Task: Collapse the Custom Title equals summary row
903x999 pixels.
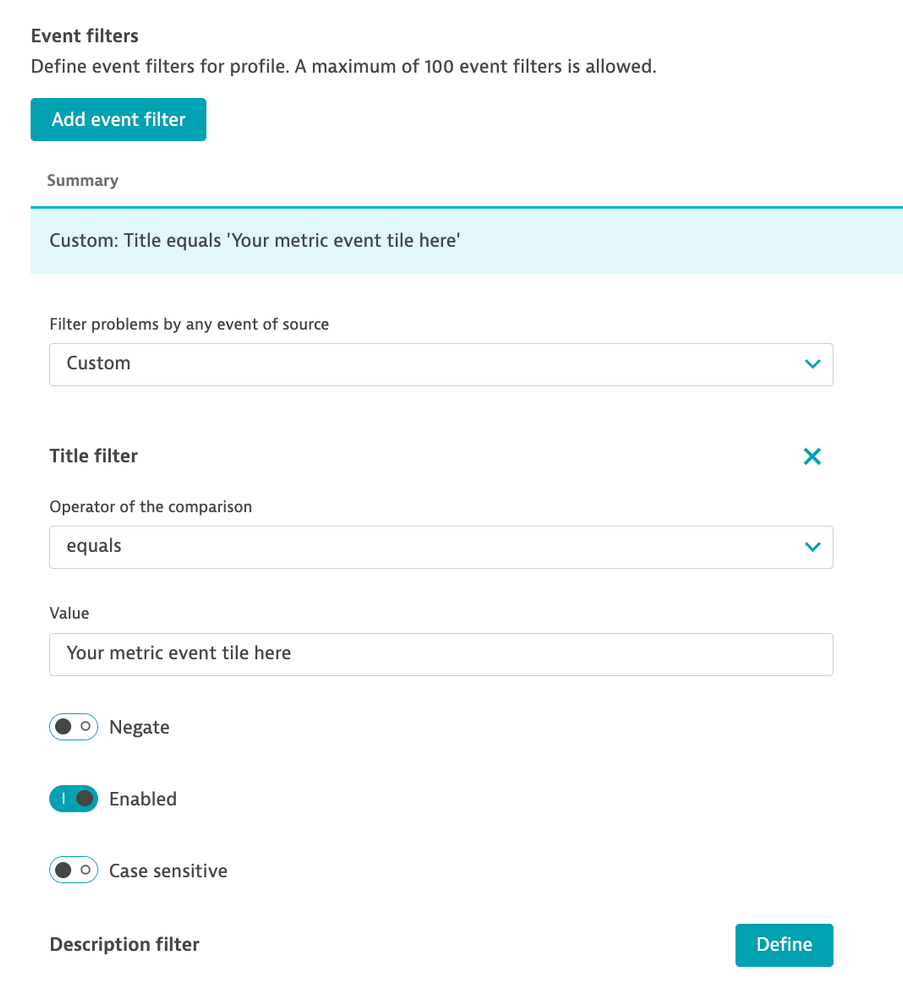Action: [466, 241]
